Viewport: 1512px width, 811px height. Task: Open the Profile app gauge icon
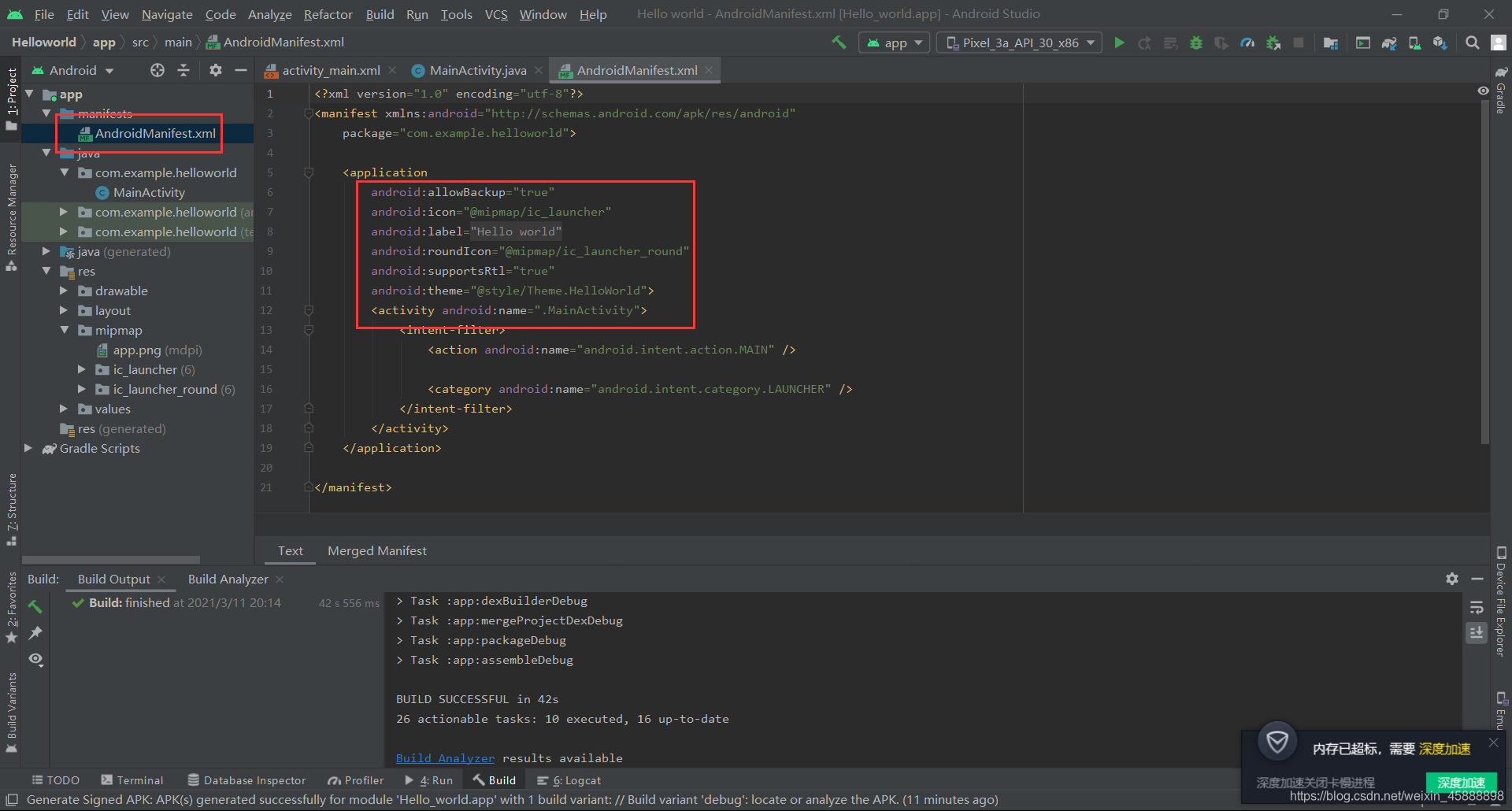point(1247,43)
